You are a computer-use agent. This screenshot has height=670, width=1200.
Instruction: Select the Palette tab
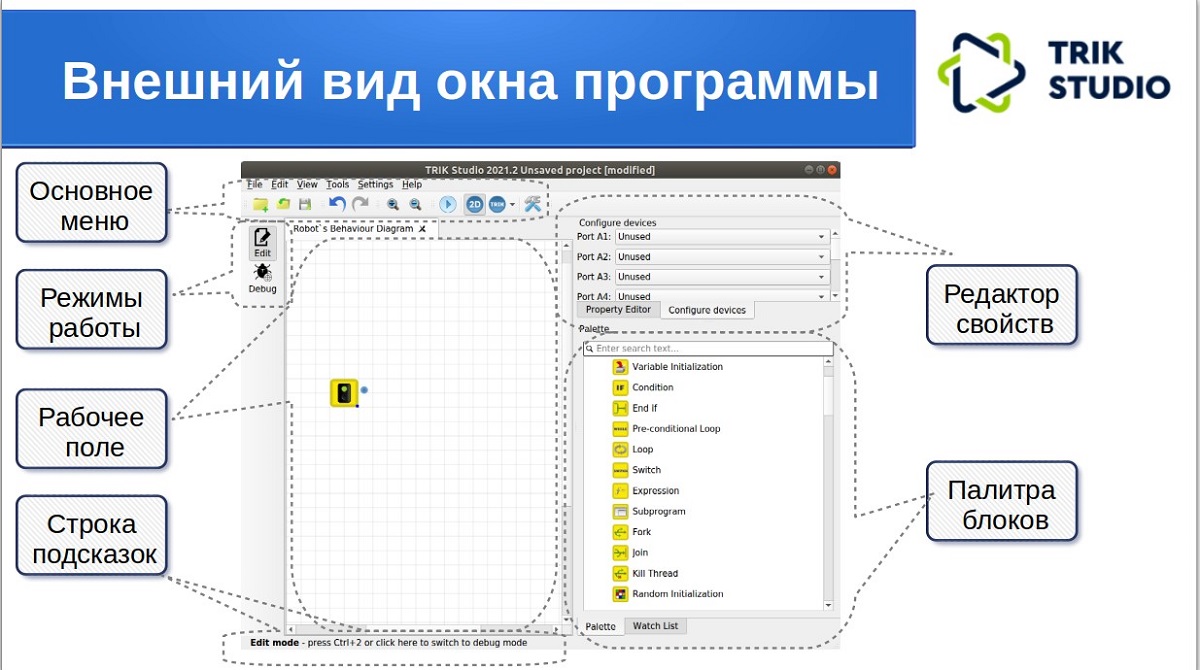[601, 627]
